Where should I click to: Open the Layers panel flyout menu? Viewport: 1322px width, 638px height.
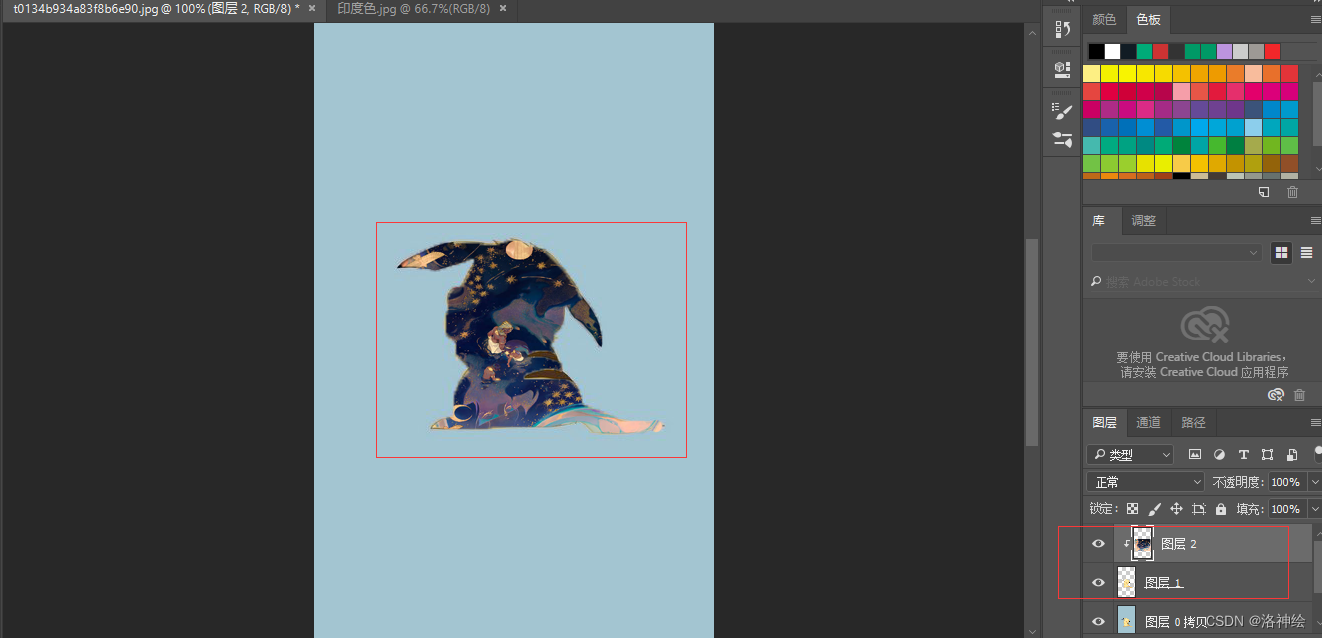pyautogui.click(x=1315, y=422)
